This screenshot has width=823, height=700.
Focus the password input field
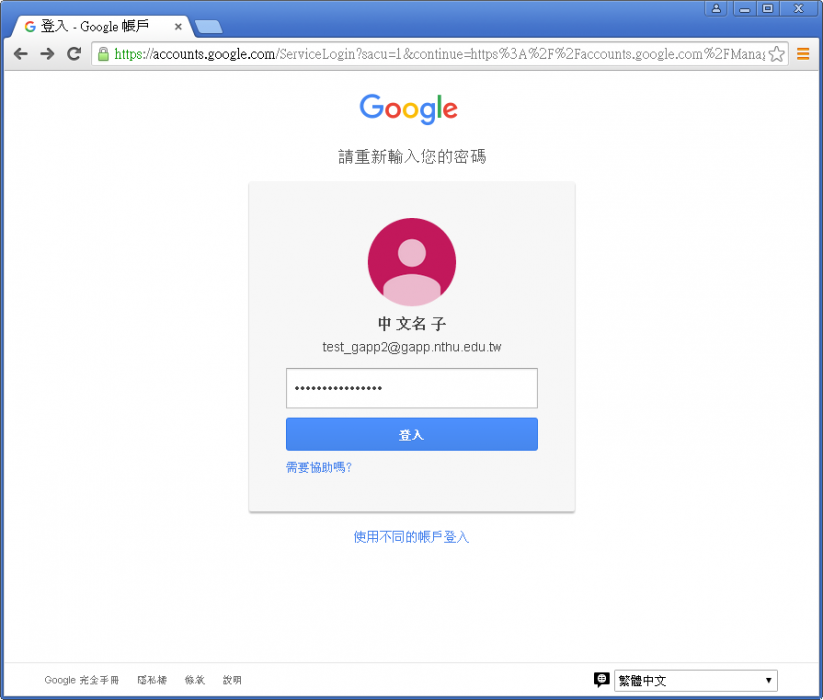coord(412,388)
